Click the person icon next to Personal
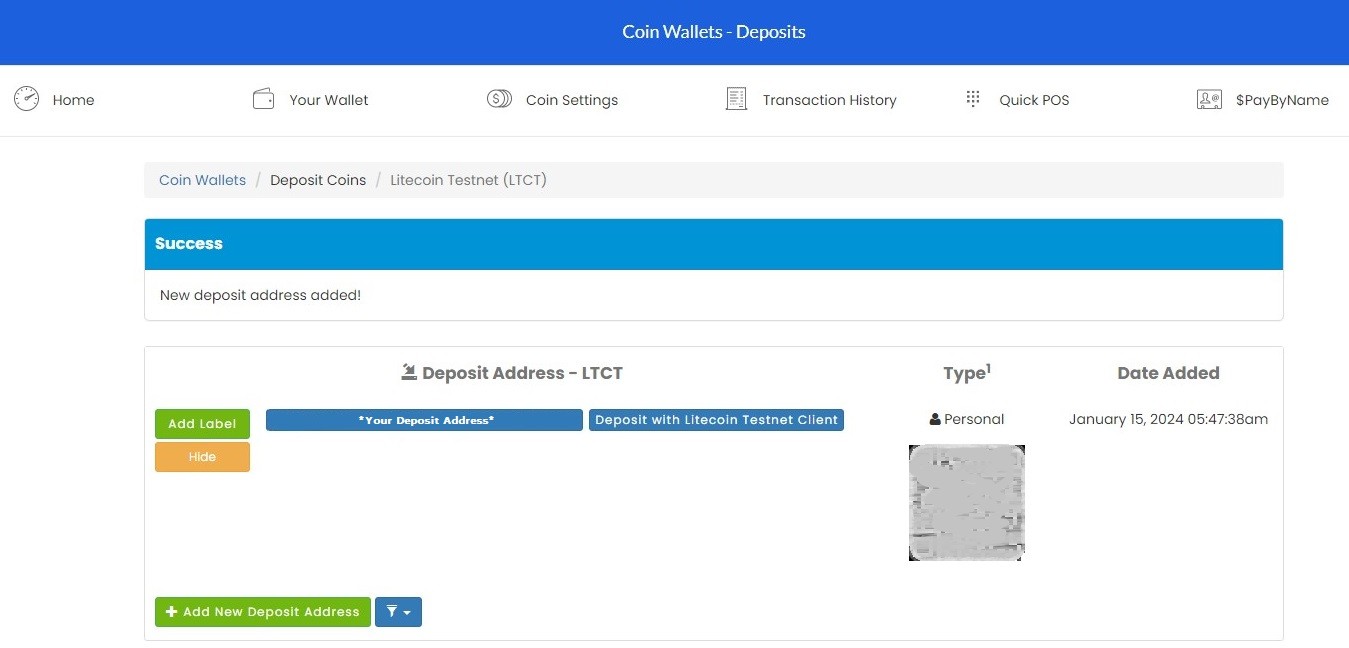 click(934, 418)
